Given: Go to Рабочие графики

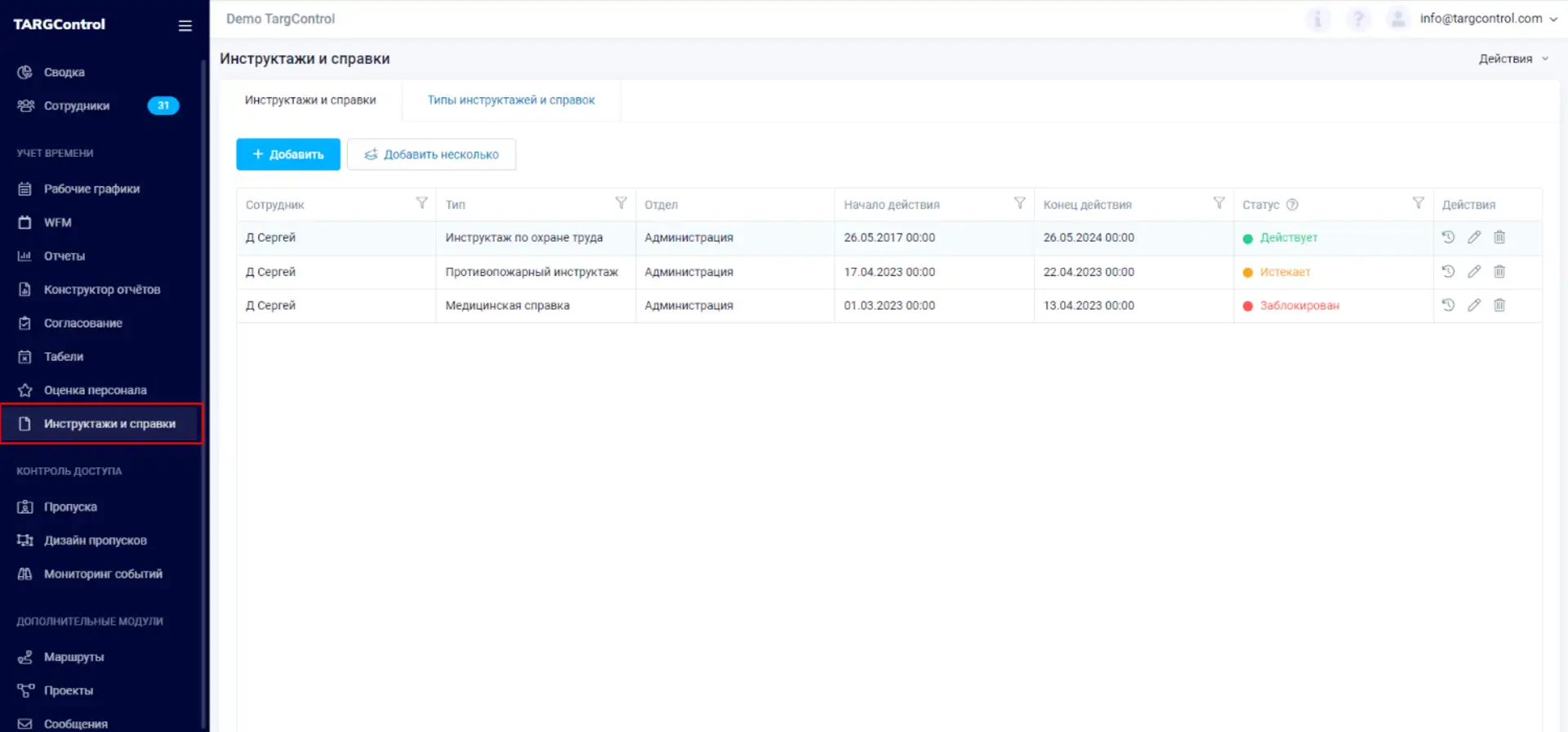Looking at the screenshot, I should (101, 189).
